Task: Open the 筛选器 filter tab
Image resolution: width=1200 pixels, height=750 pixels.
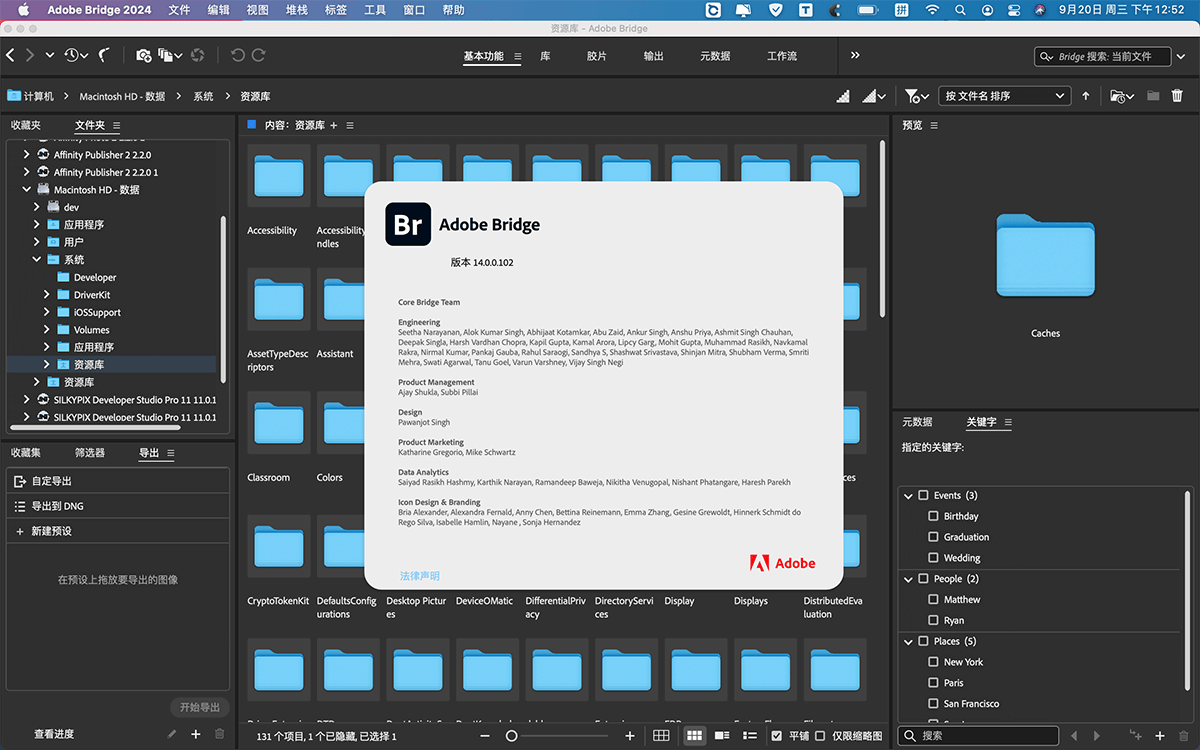Action: [90, 453]
